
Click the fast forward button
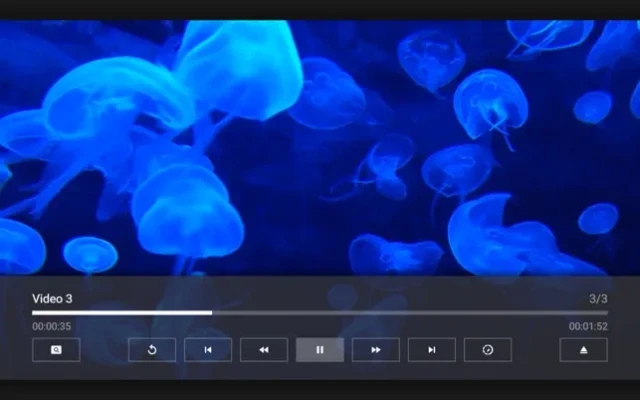click(x=375, y=350)
